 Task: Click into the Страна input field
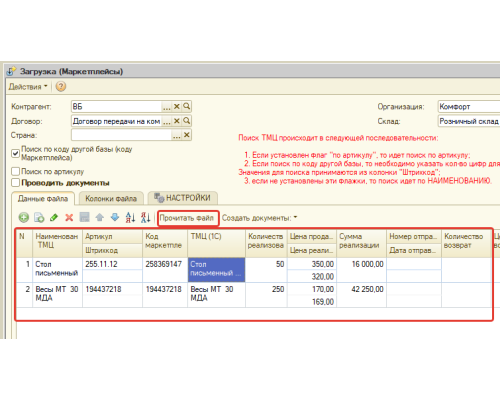point(121,135)
